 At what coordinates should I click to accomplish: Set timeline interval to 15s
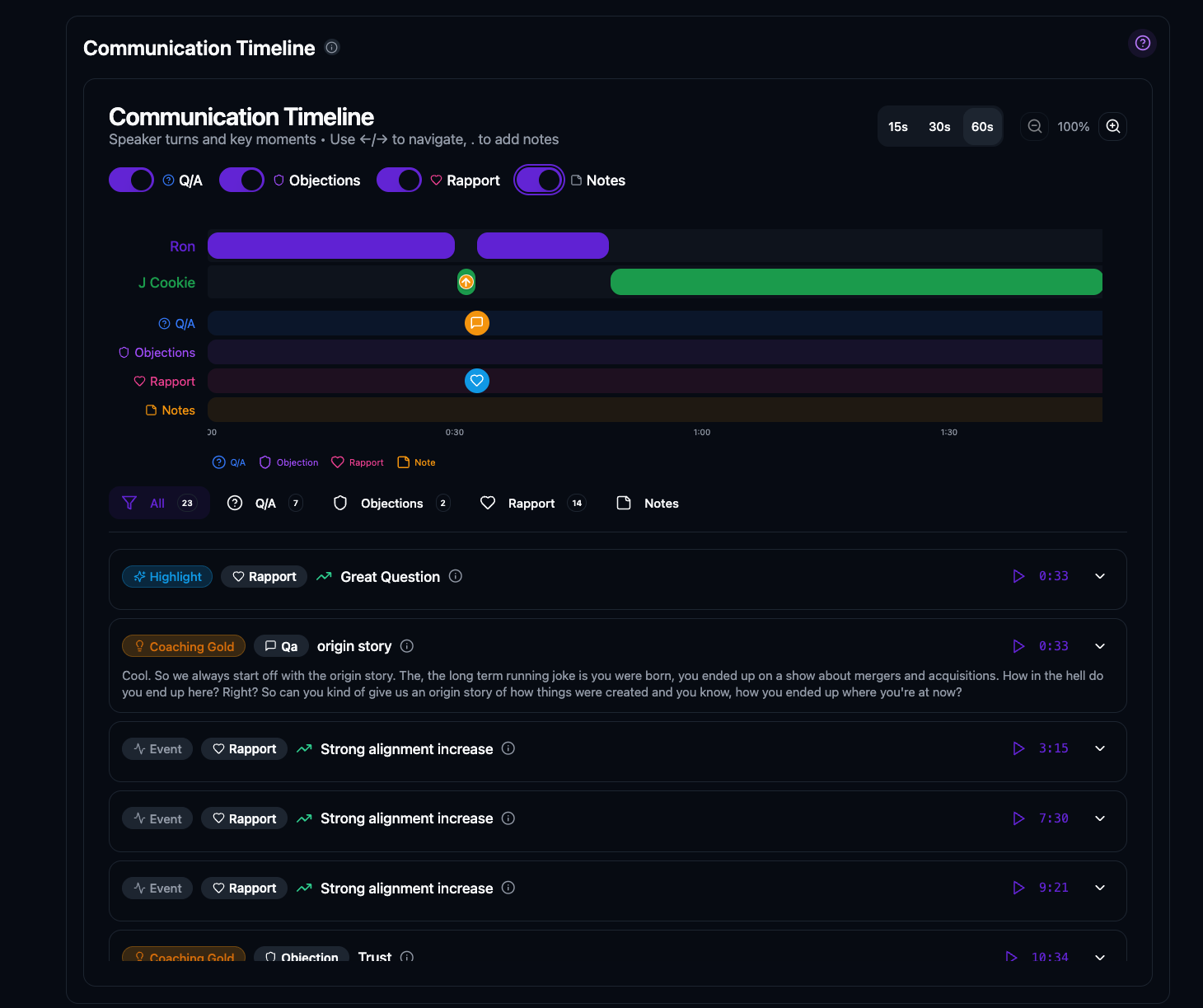coord(898,127)
